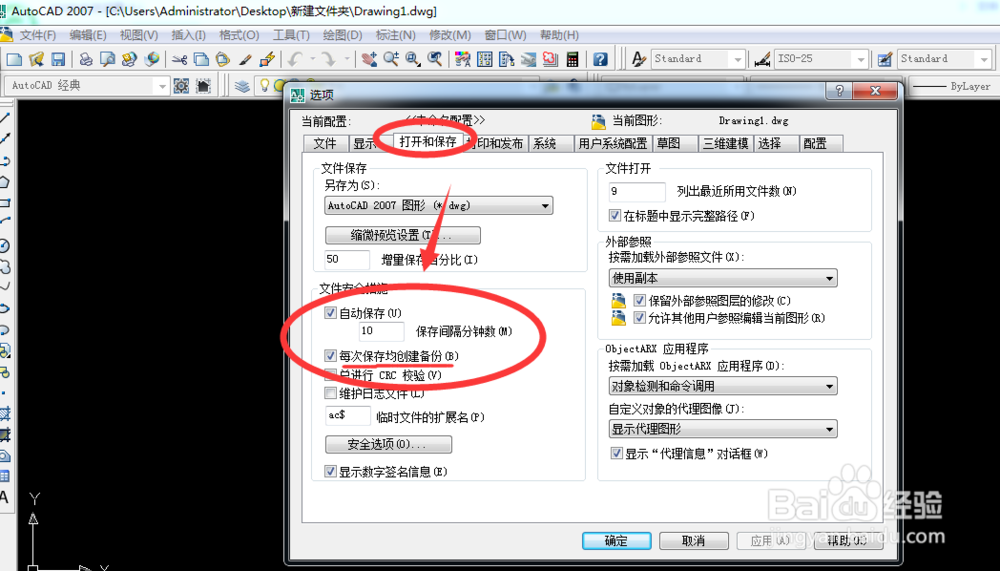Open the 对象检测和命令调用 dropdown
This screenshot has width=1000, height=571.
[x=723, y=386]
